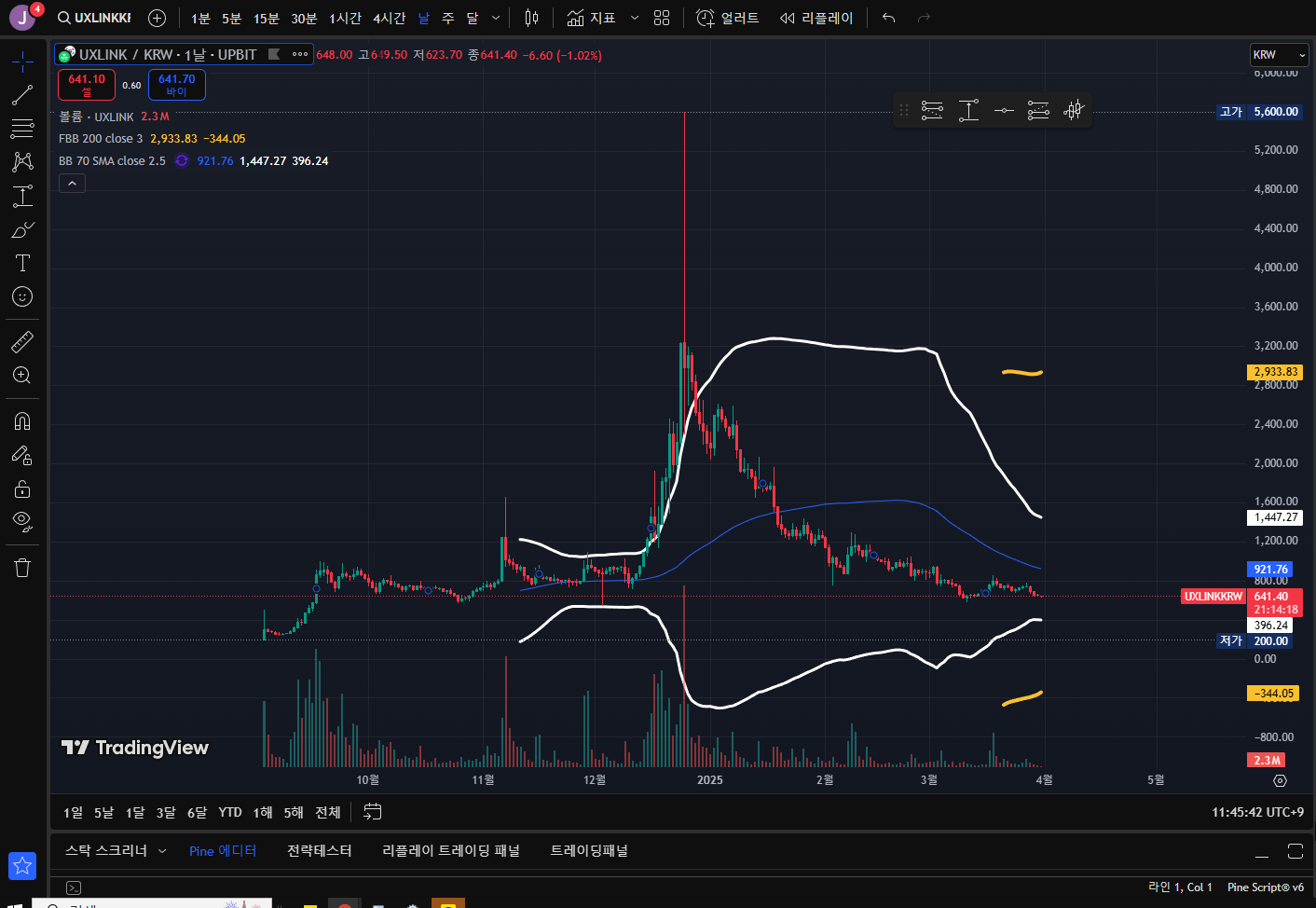This screenshot has height=908, width=1316.
Task: Switch to the 트레이딩패널 tab
Action: tap(589, 850)
